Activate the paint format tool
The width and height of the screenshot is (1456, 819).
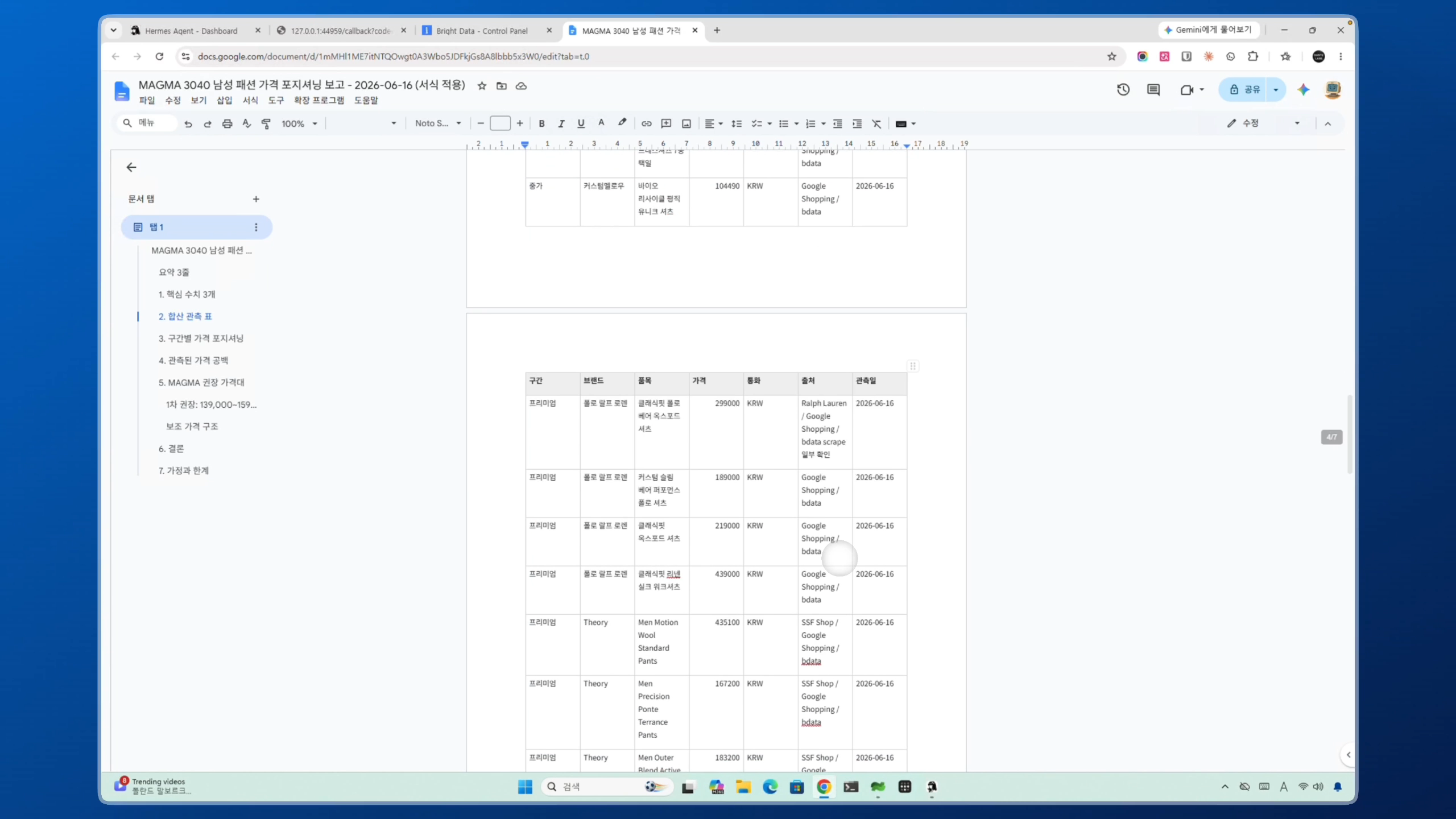pyautogui.click(x=266, y=123)
